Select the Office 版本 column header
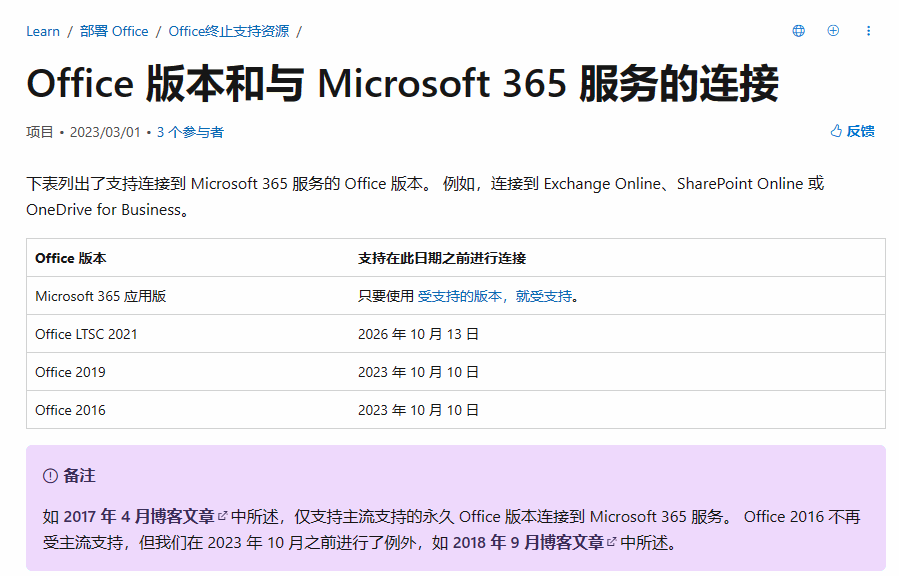Viewport: 899px width, 576px height. [66, 257]
